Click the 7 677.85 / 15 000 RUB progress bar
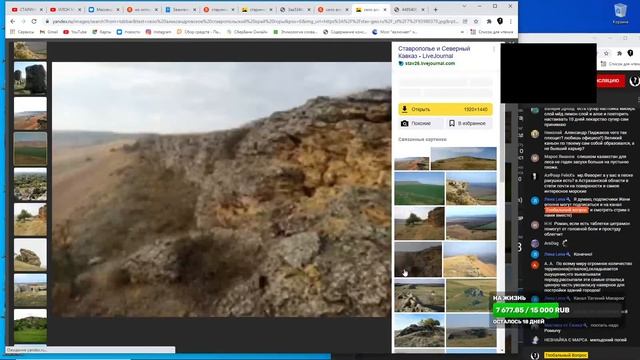This screenshot has height=360, width=640. 557,310
